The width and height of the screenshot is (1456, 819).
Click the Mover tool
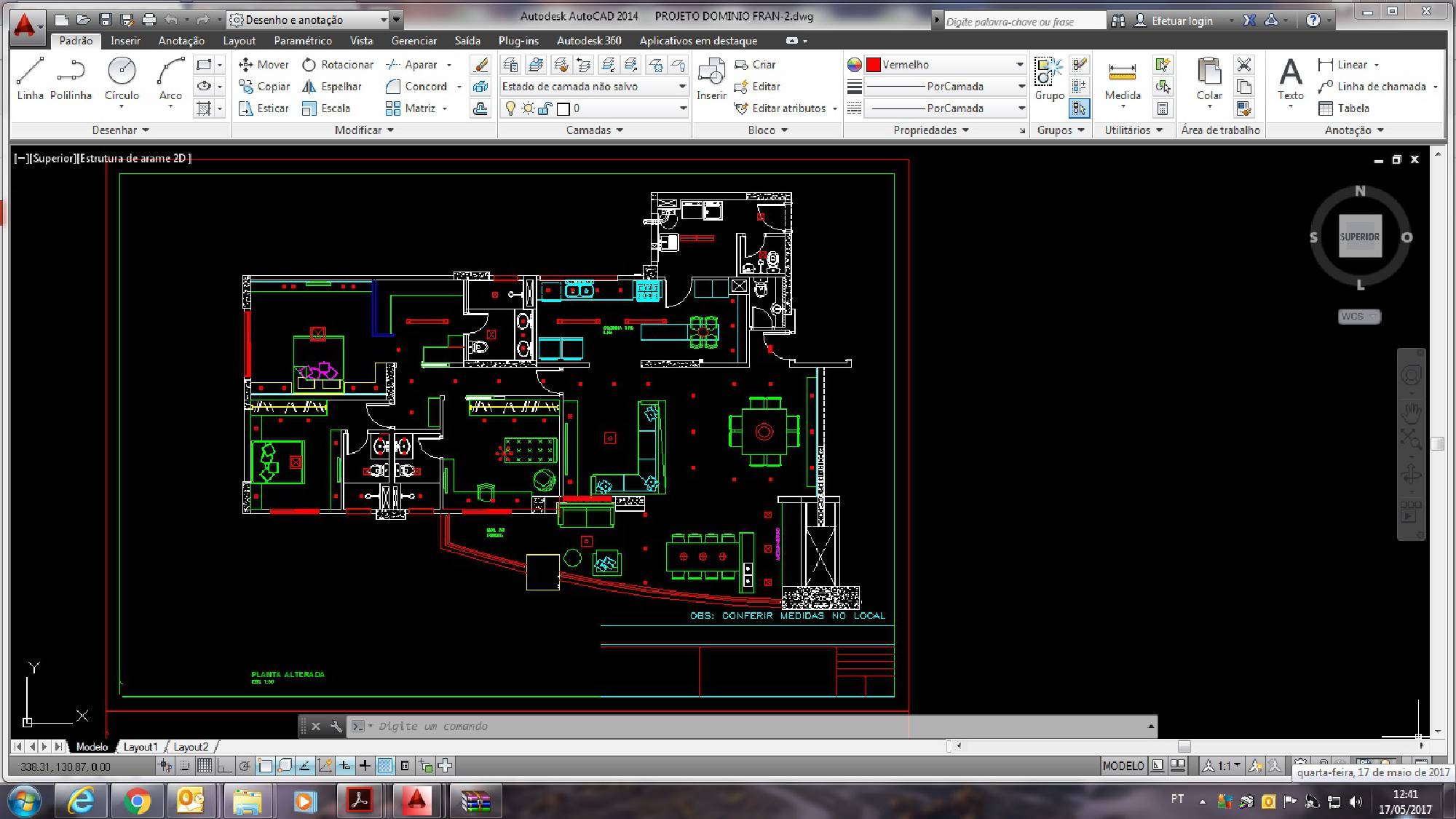point(264,65)
